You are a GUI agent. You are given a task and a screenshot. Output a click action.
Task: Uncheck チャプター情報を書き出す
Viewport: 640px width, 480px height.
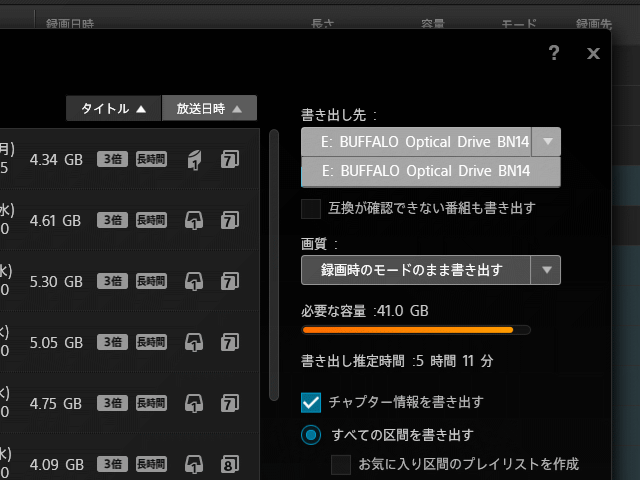pos(311,402)
